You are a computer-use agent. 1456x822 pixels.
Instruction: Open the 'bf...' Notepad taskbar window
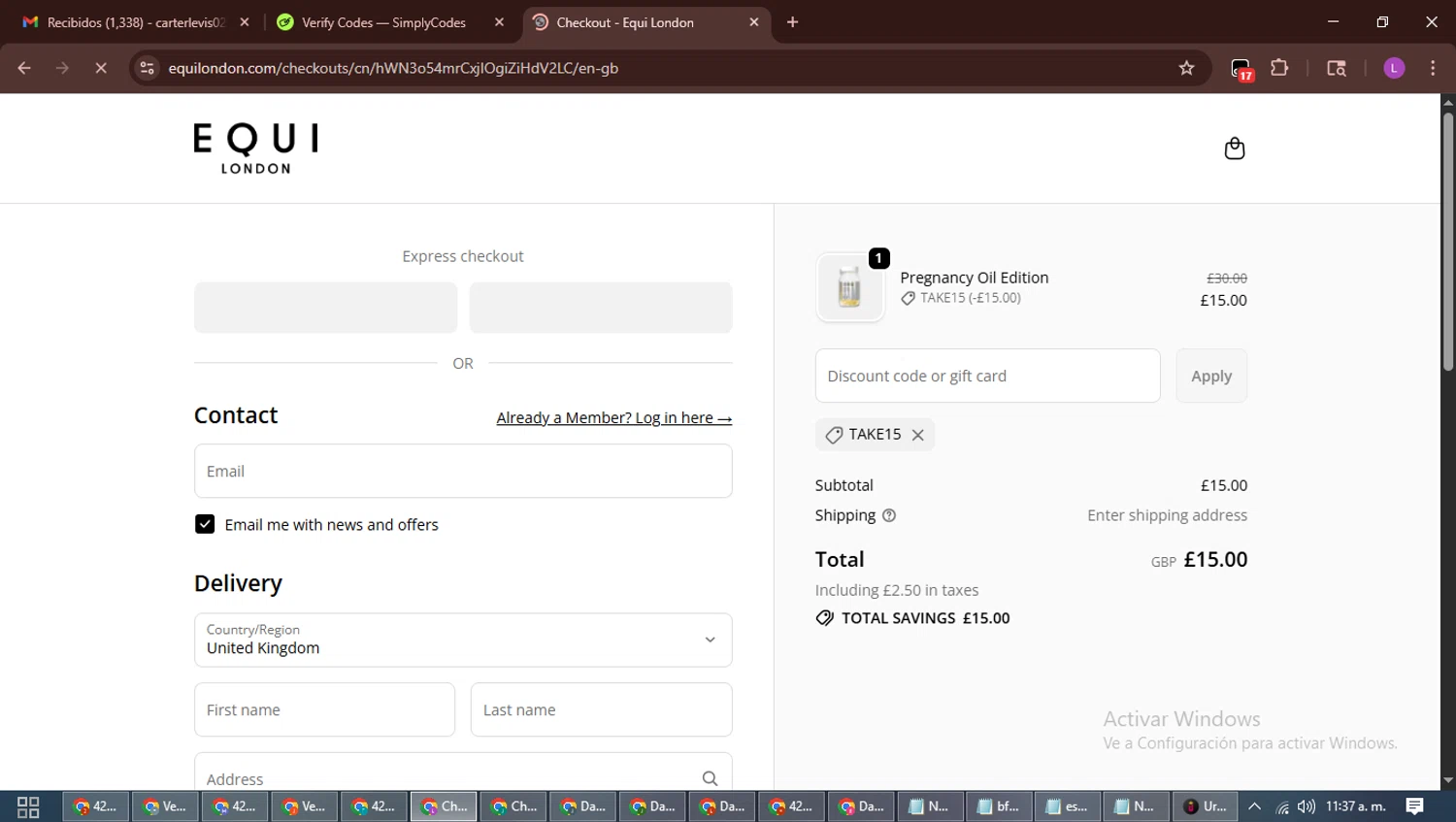point(999,806)
